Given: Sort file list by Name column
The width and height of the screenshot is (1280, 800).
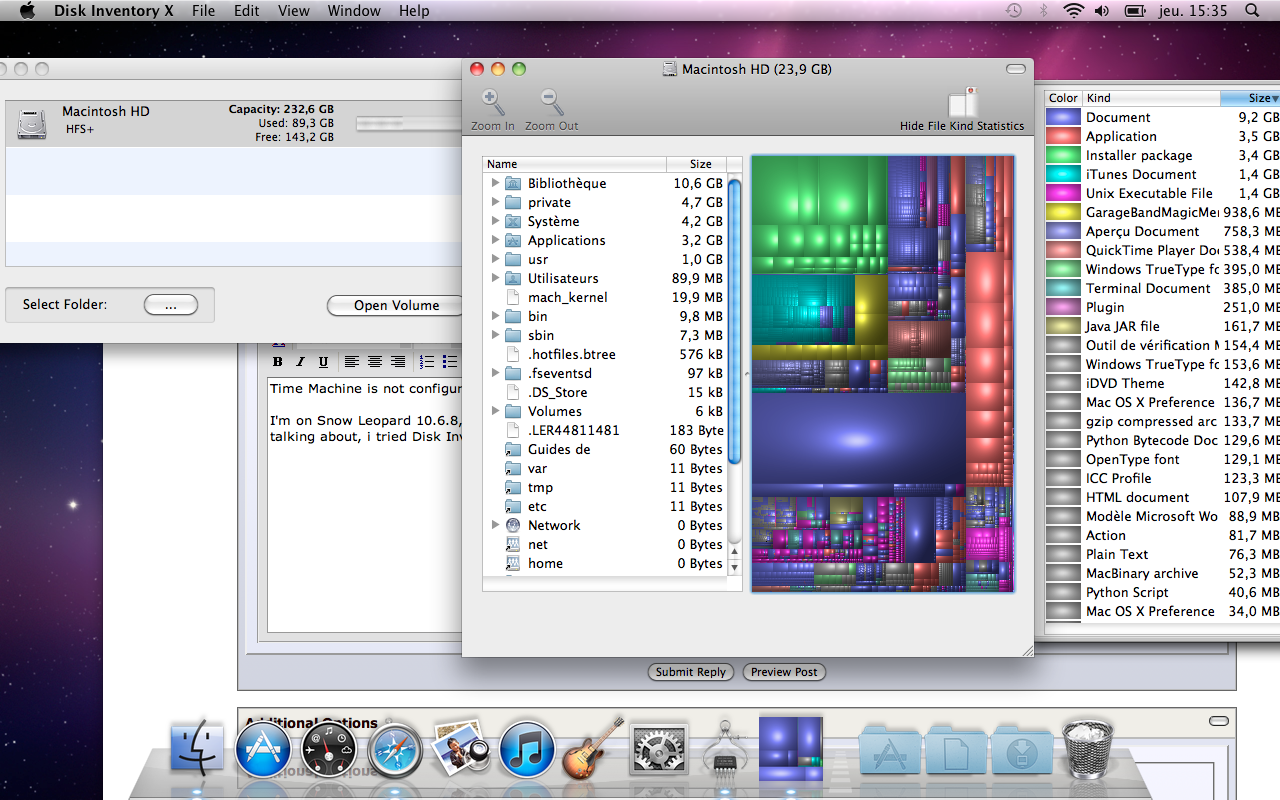Looking at the screenshot, I should tap(575, 164).
